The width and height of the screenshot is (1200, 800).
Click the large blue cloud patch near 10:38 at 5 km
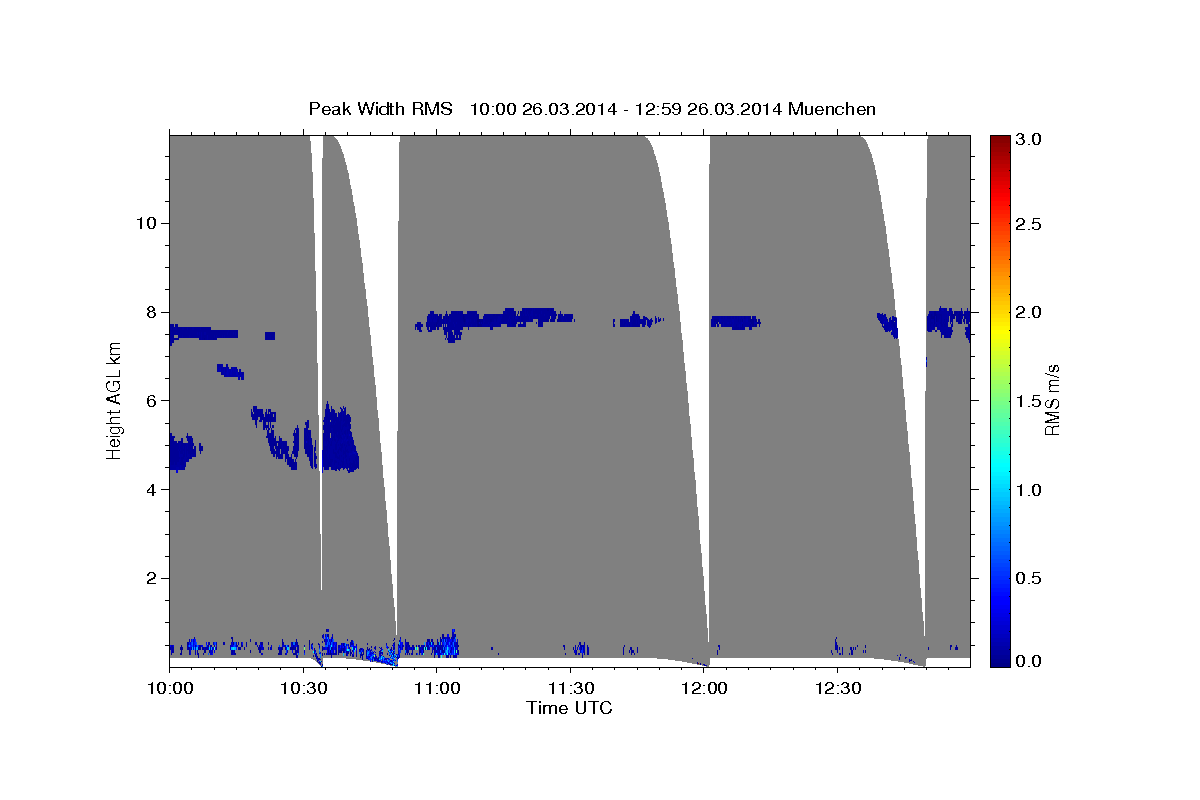339,440
